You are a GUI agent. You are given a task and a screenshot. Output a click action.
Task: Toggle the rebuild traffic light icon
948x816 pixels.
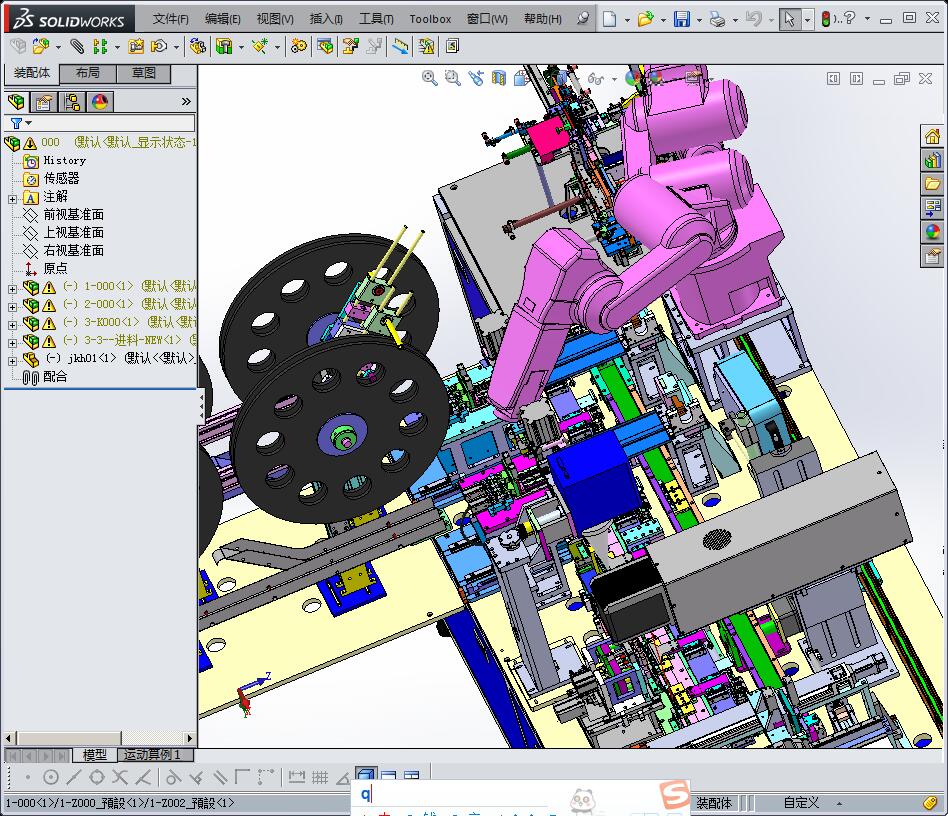[x=826, y=19]
